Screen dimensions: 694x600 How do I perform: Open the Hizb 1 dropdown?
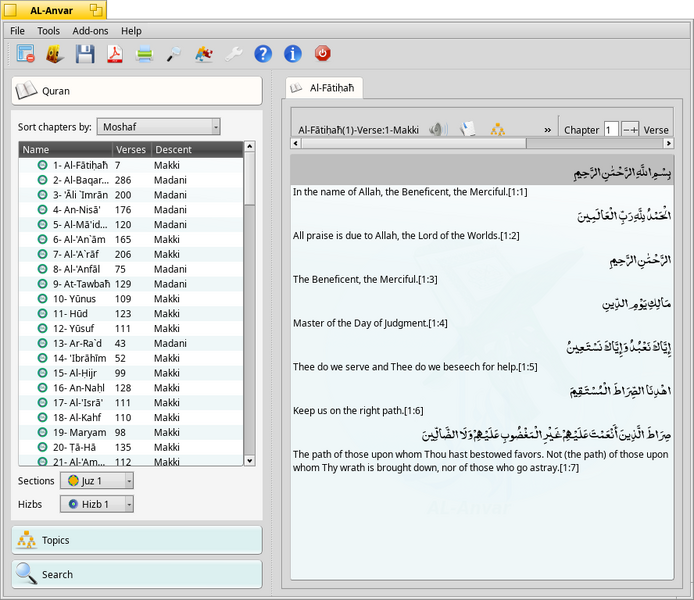pyautogui.click(x=96, y=504)
